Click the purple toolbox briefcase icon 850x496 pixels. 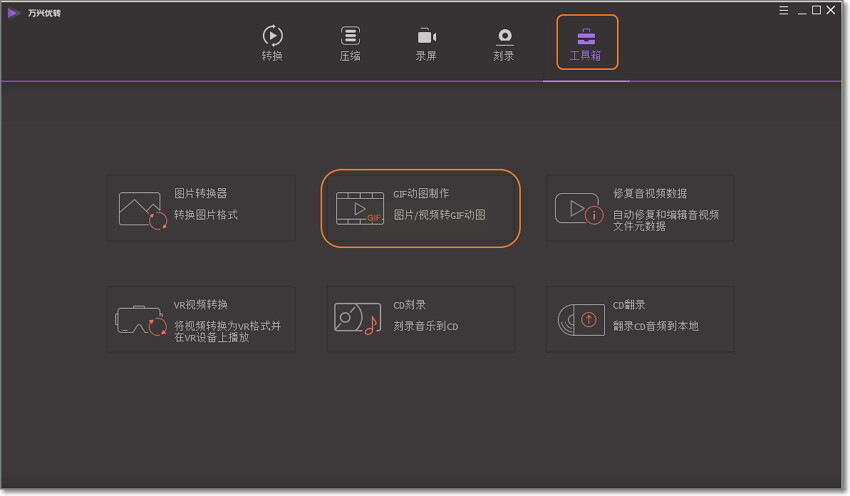586,36
